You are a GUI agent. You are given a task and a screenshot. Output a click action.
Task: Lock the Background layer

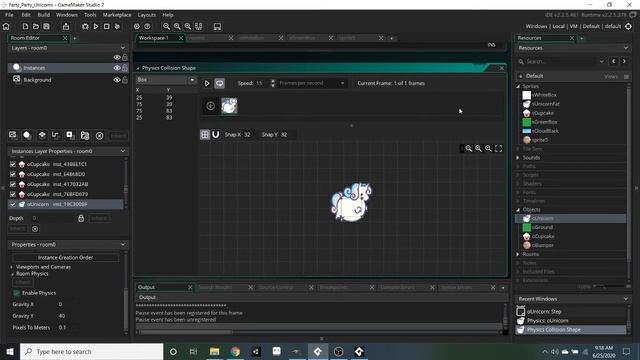pos(125,80)
